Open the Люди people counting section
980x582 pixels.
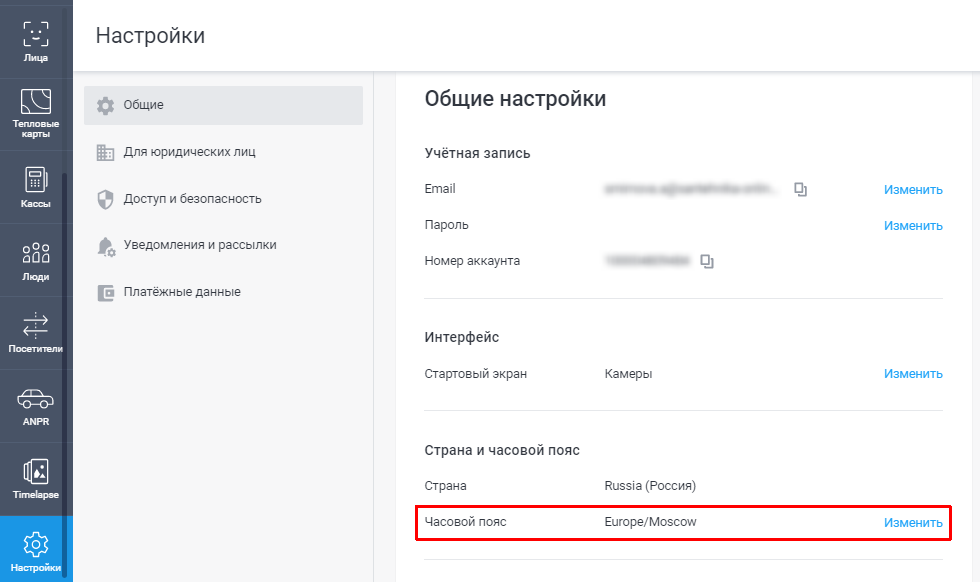[x=36, y=260]
